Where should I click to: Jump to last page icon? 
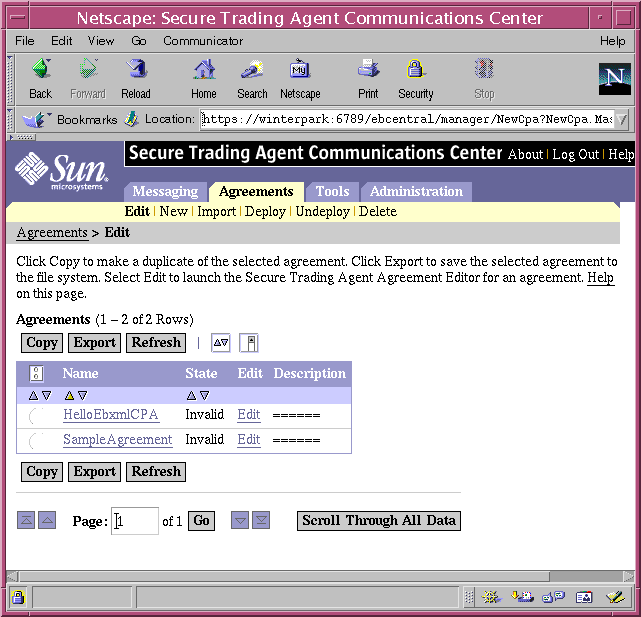click(261, 520)
